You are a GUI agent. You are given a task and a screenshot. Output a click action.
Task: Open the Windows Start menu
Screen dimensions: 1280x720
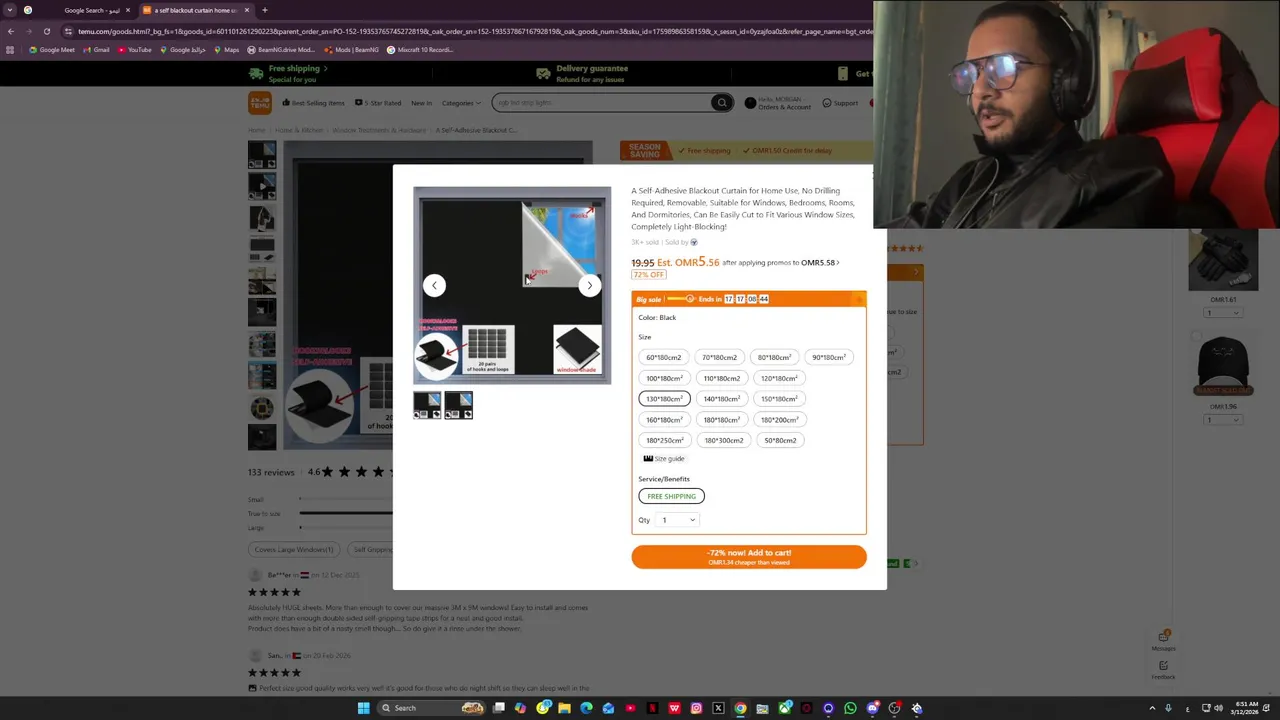click(x=364, y=708)
